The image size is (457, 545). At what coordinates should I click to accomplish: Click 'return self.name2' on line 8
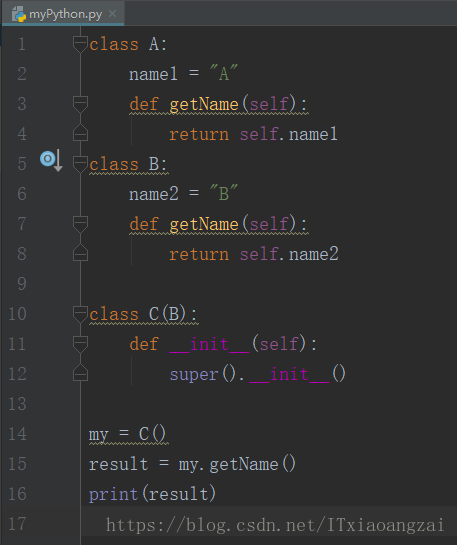pyautogui.click(x=254, y=254)
